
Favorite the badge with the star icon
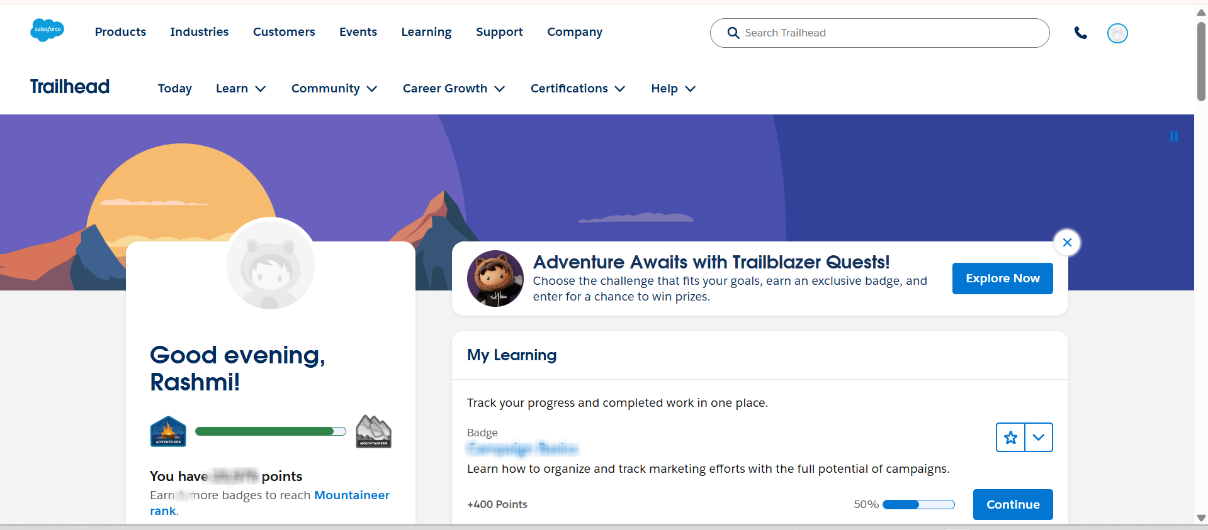click(x=1010, y=437)
